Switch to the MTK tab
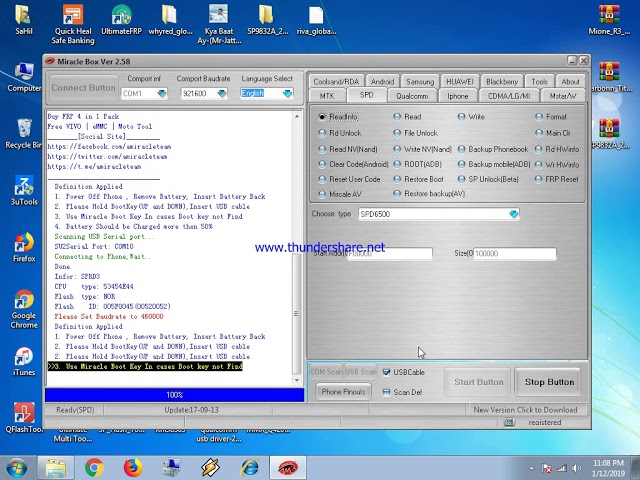This screenshot has width=640, height=480. (x=327, y=96)
